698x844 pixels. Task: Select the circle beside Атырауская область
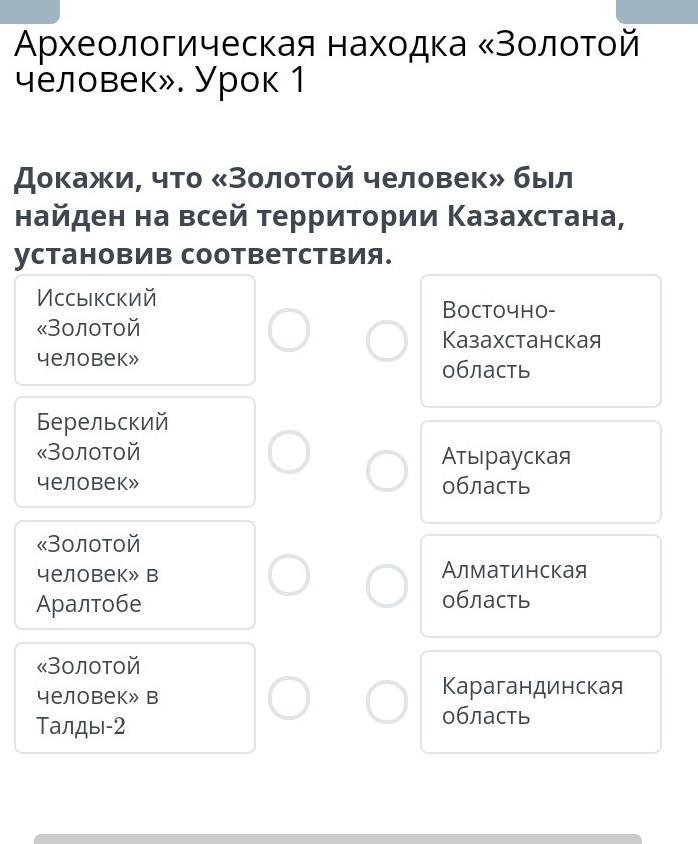[387, 471]
